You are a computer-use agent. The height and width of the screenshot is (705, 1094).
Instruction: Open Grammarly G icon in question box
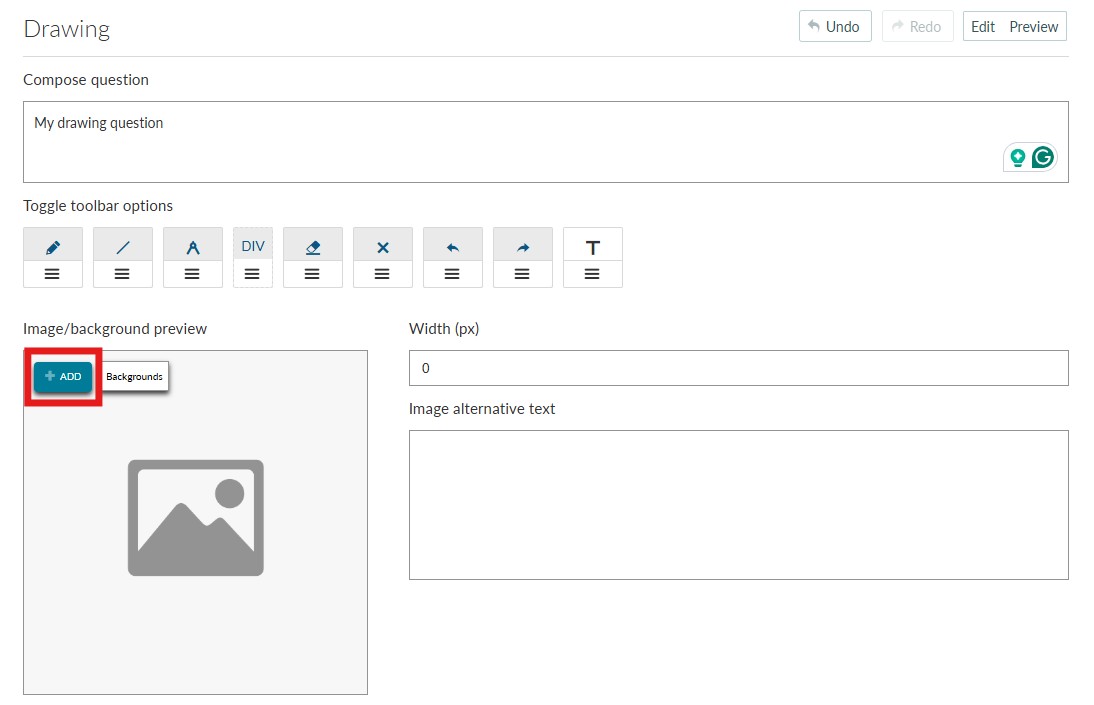1043,157
